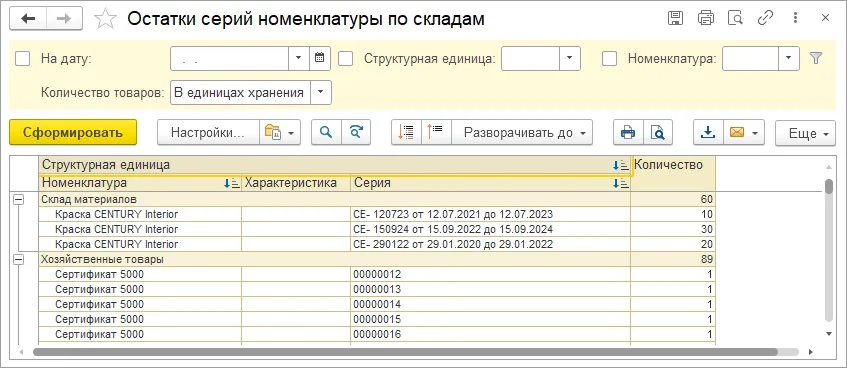Click the magnifier Find icon

coord(326,132)
